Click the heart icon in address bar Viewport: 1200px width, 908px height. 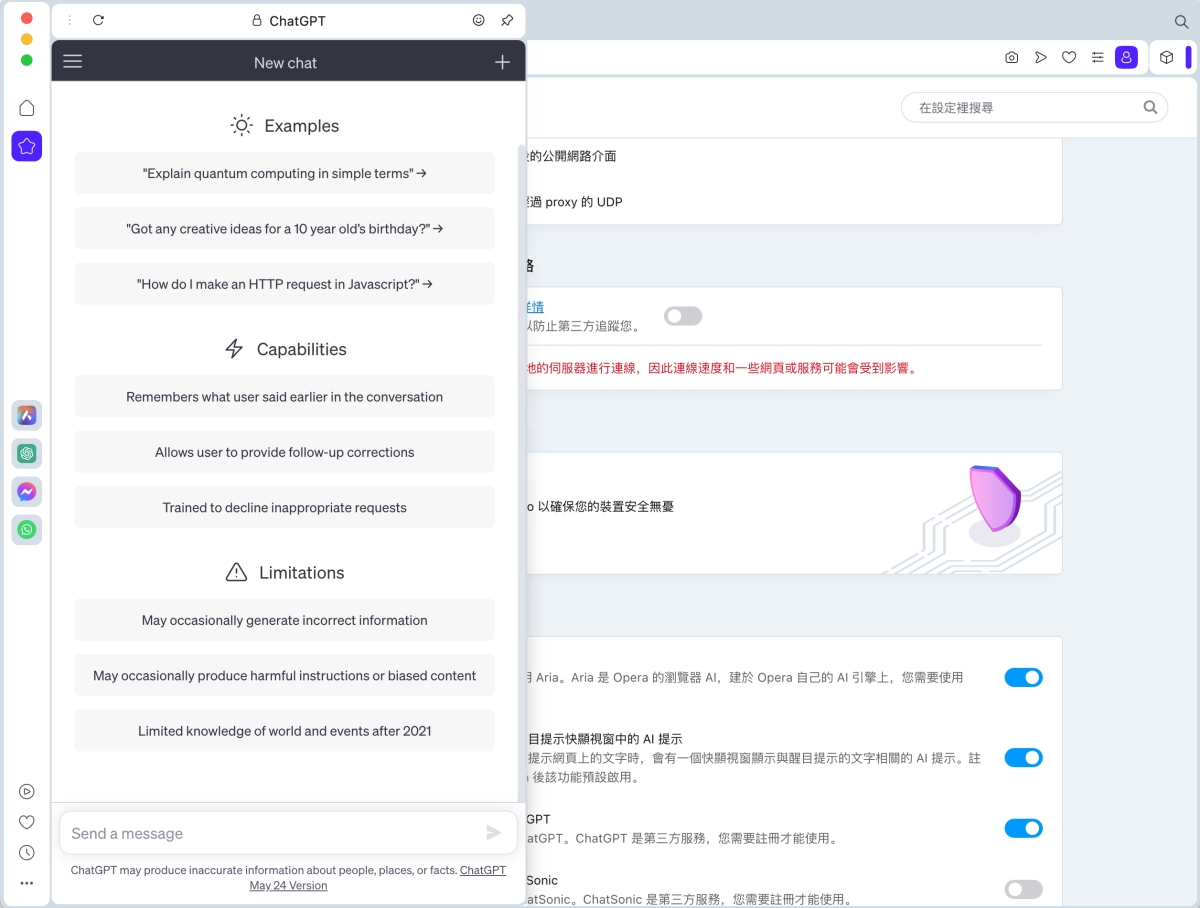coord(1069,58)
